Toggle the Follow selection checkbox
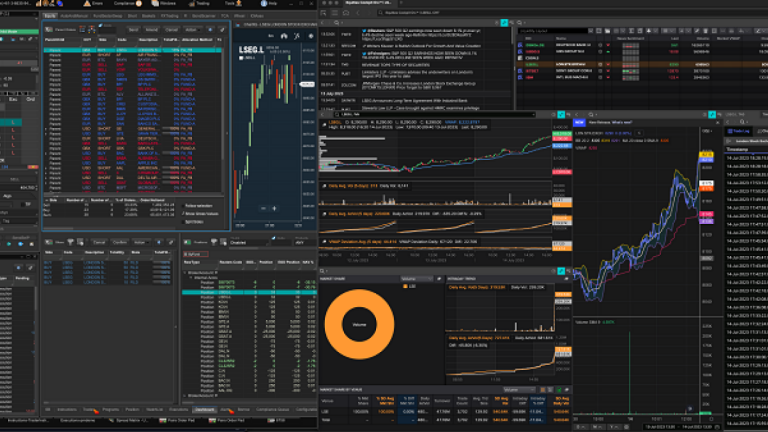This screenshot has width=768, height=432. [185, 205]
